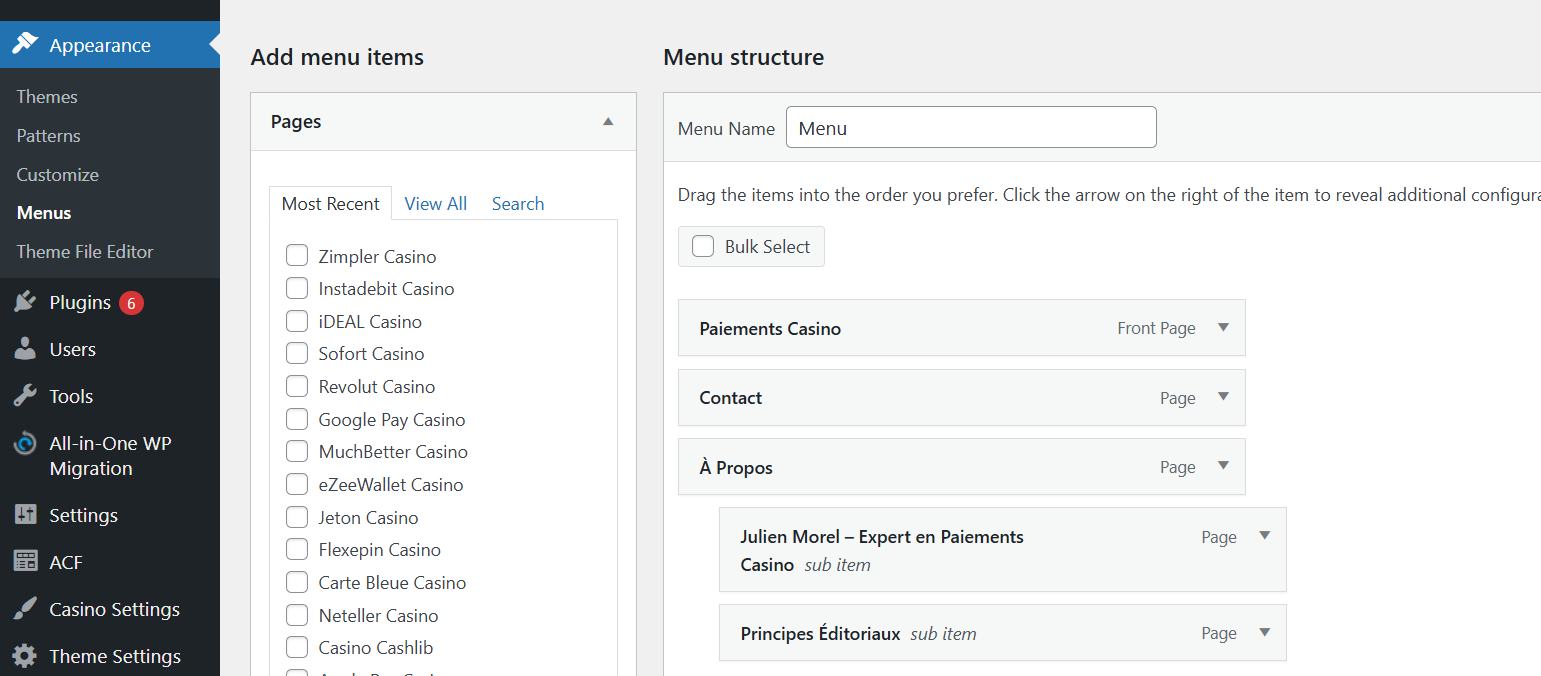The width and height of the screenshot is (1541, 676).
Task: Tick the Revolut Casino checkbox
Action: [297, 386]
